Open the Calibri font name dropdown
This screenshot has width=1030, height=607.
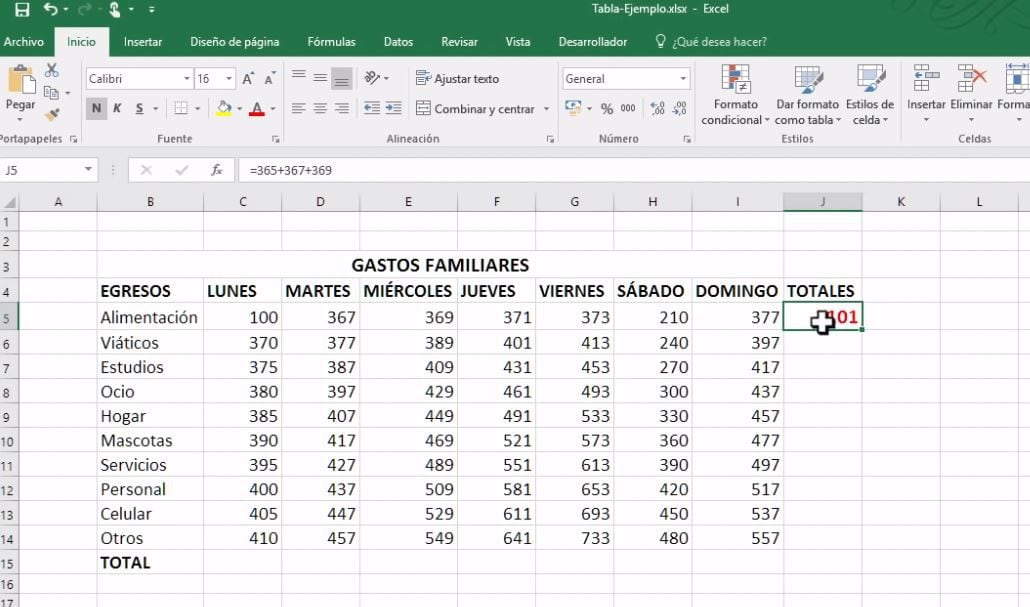(x=139, y=78)
